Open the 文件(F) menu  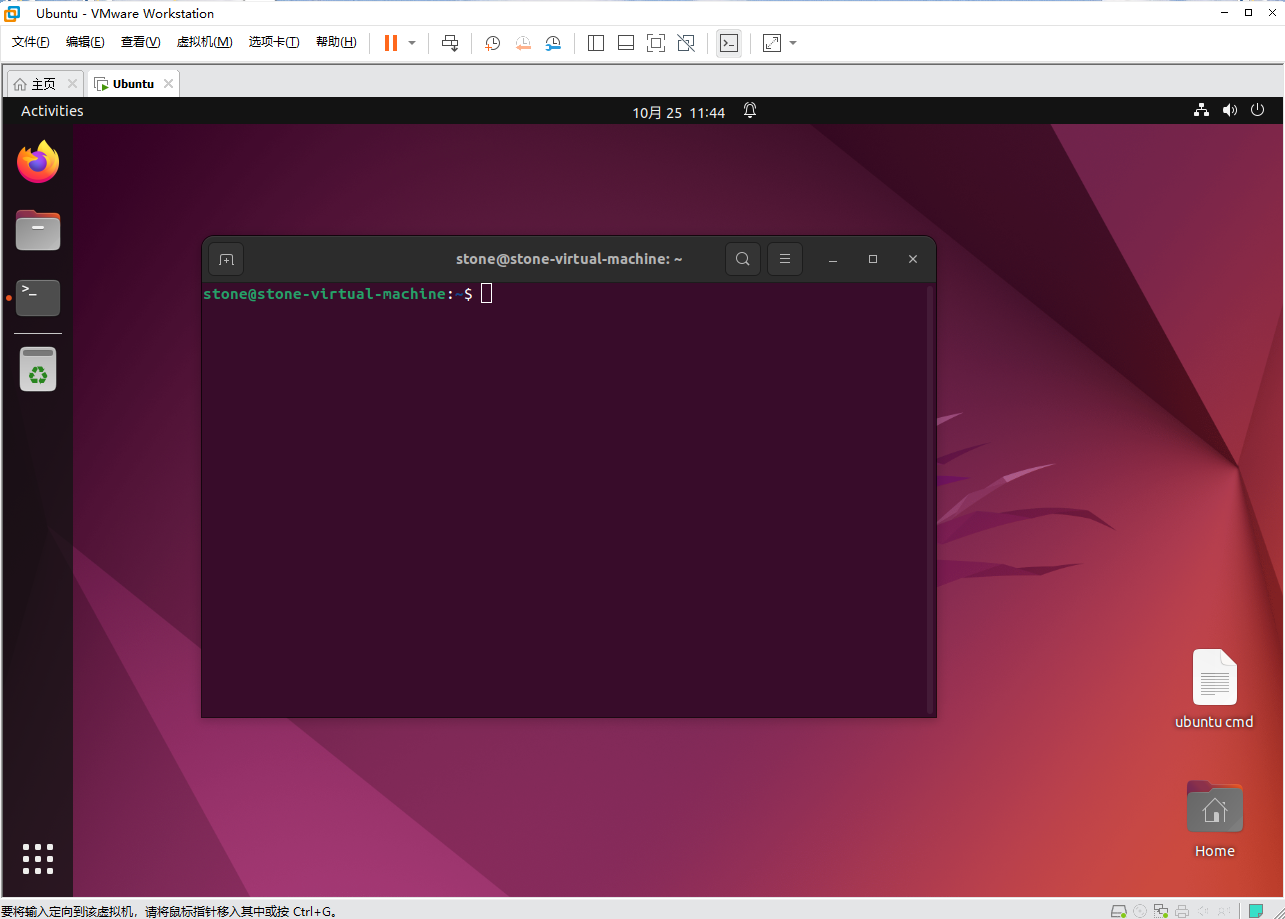tap(30, 42)
